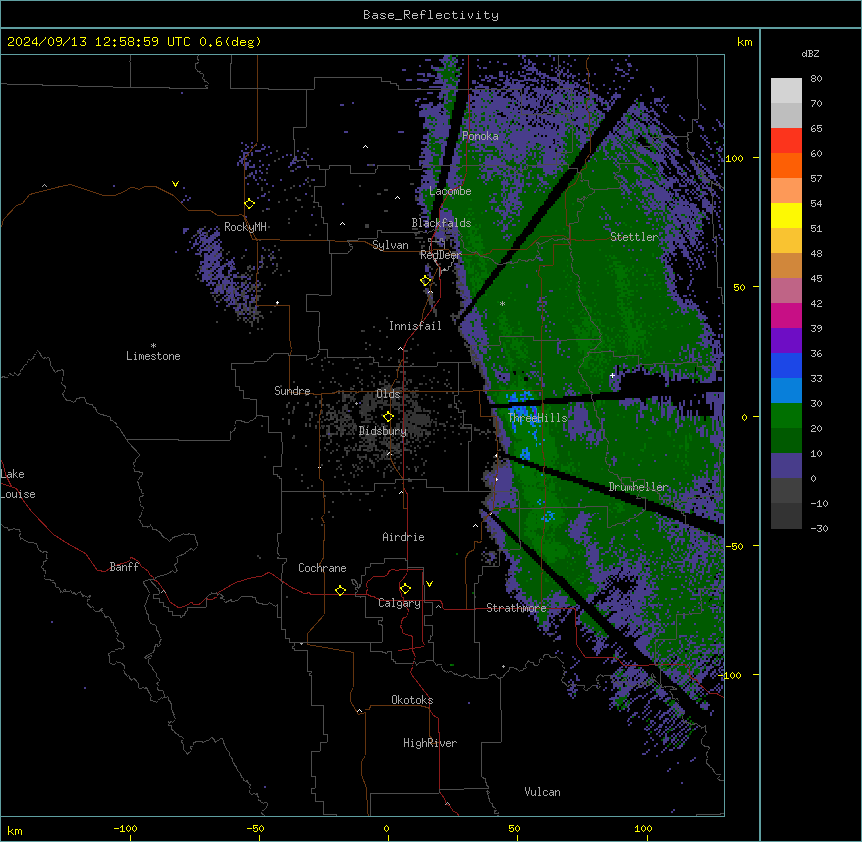The height and width of the screenshot is (842, 862).
Task: Select the red 60-65 dBZ legend swatch
Action: [786, 141]
